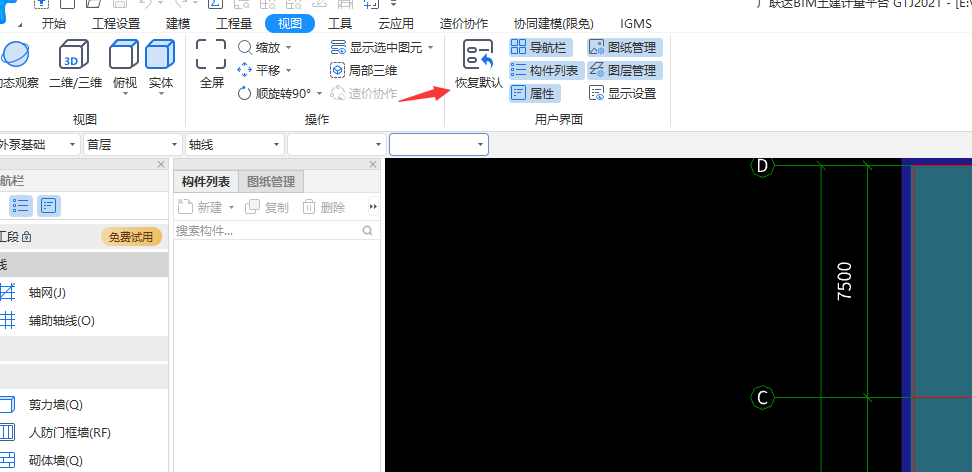
Task: Open the 造价协作 ribbon tab
Action: [464, 24]
